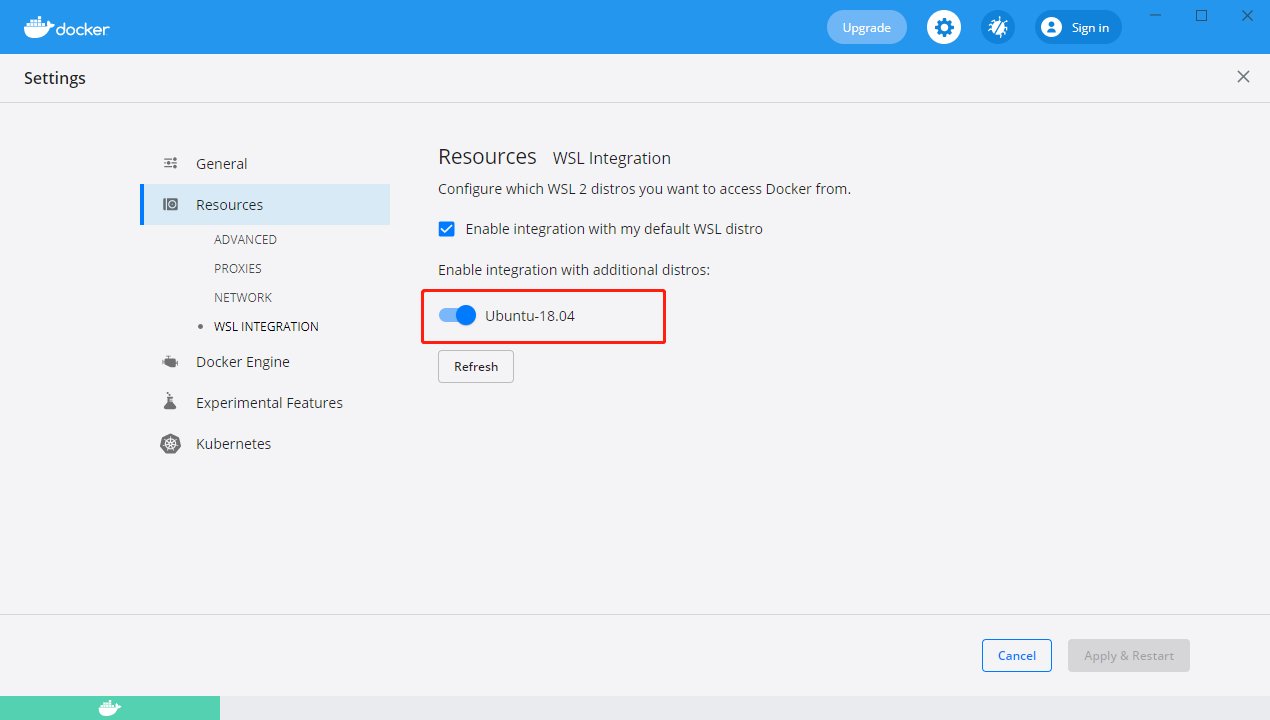Click the Experimental Features flask icon
This screenshot has width=1270, height=720.
click(x=170, y=403)
